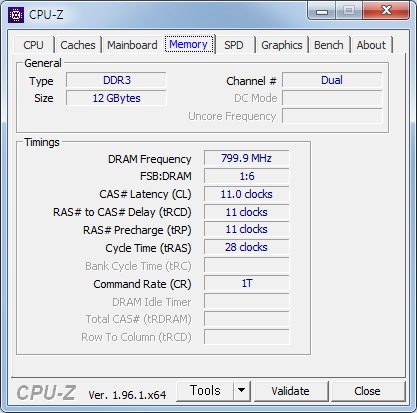The height and width of the screenshot is (413, 417).
Task: Click the memory Type field showing DDR3
Action: click(x=116, y=80)
